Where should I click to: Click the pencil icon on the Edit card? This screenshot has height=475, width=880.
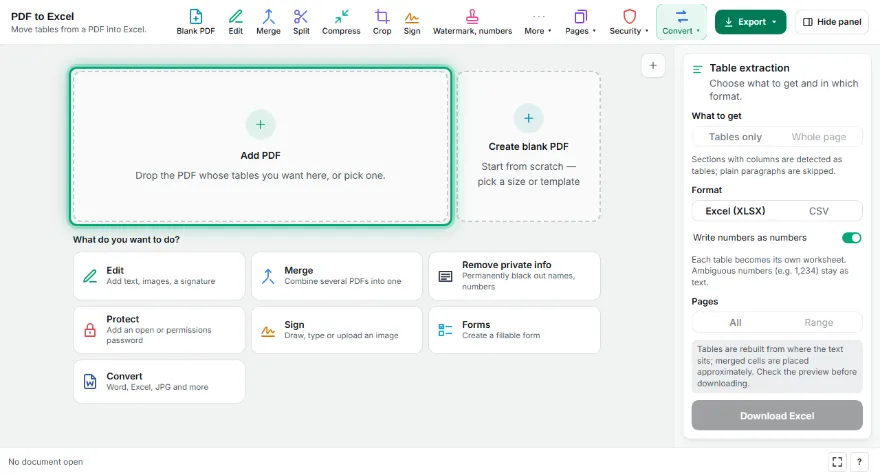click(90, 276)
